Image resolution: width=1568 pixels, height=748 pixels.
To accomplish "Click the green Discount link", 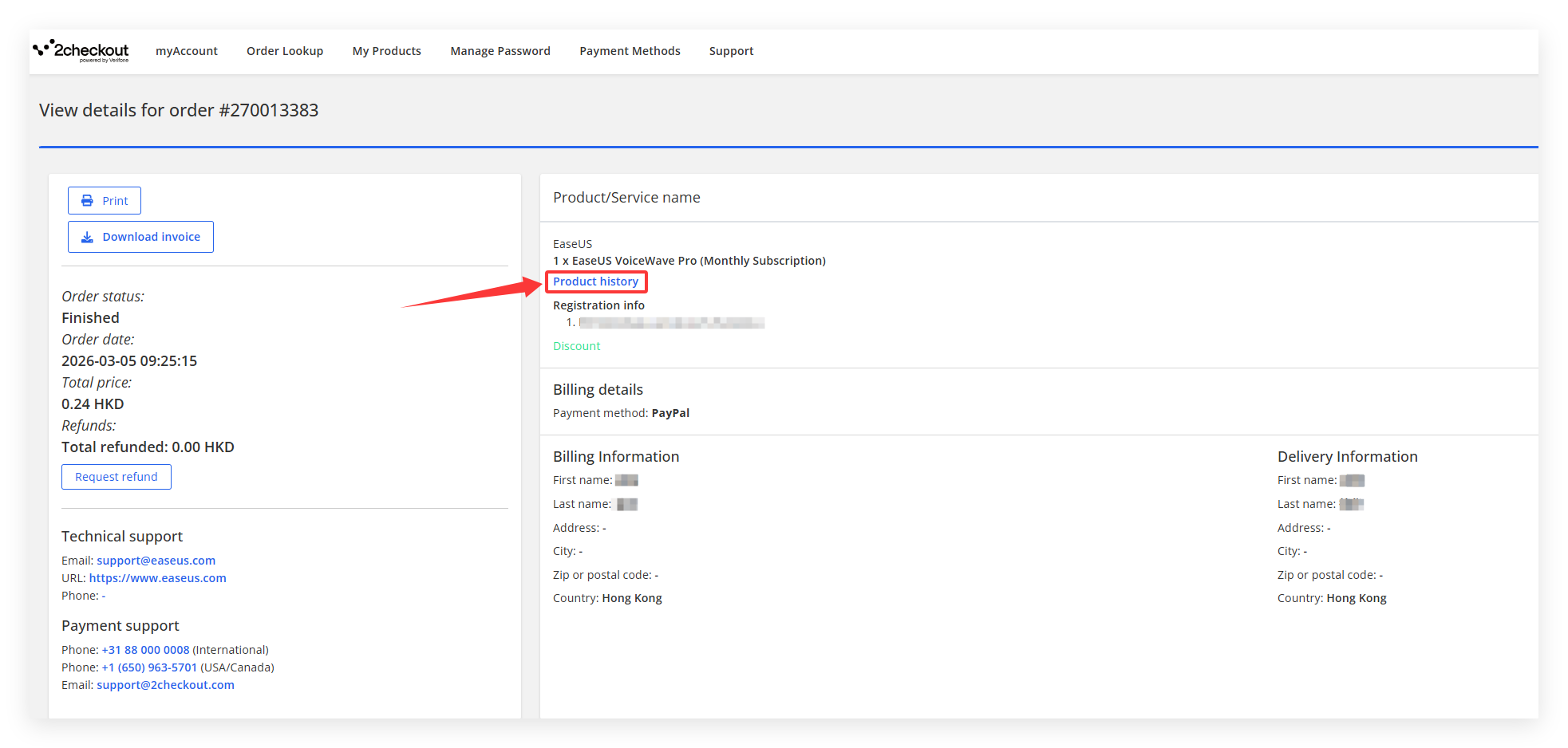I will pos(576,346).
